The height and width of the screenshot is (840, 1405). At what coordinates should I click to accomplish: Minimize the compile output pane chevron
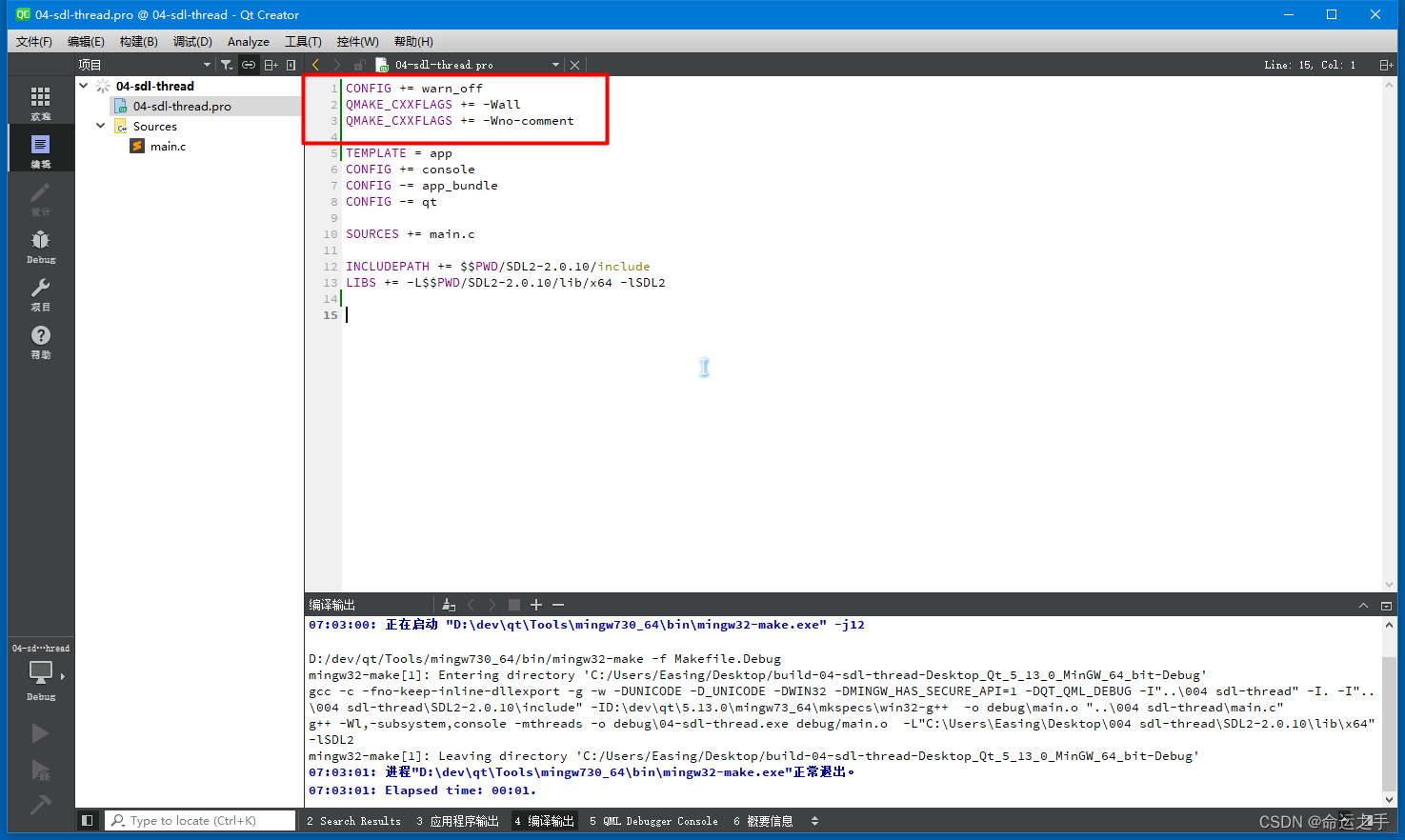click(1363, 605)
